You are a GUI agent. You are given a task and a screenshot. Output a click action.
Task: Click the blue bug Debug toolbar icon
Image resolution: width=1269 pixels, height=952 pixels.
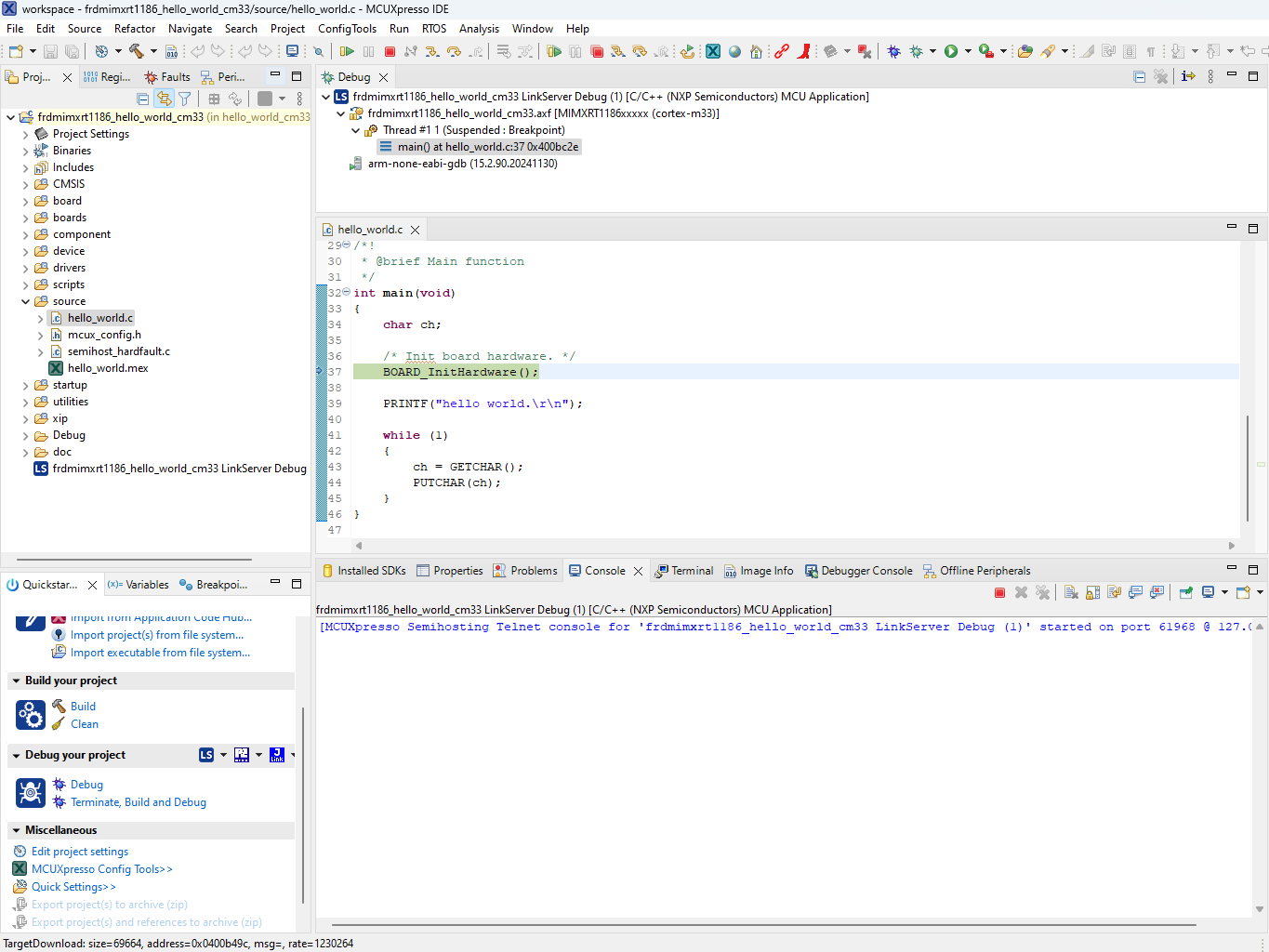(x=893, y=51)
